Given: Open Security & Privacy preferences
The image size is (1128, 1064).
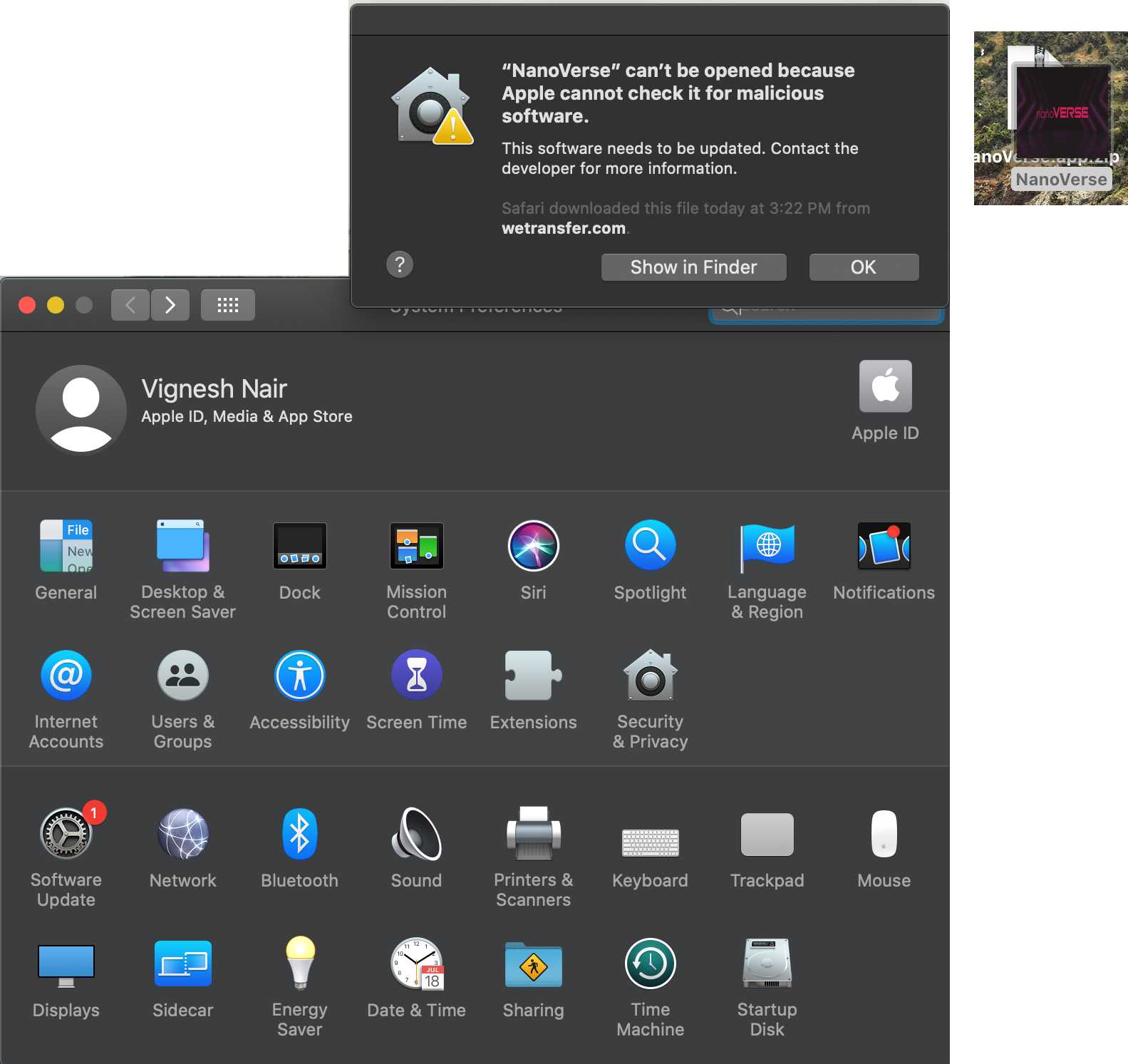Looking at the screenshot, I should click(x=650, y=676).
